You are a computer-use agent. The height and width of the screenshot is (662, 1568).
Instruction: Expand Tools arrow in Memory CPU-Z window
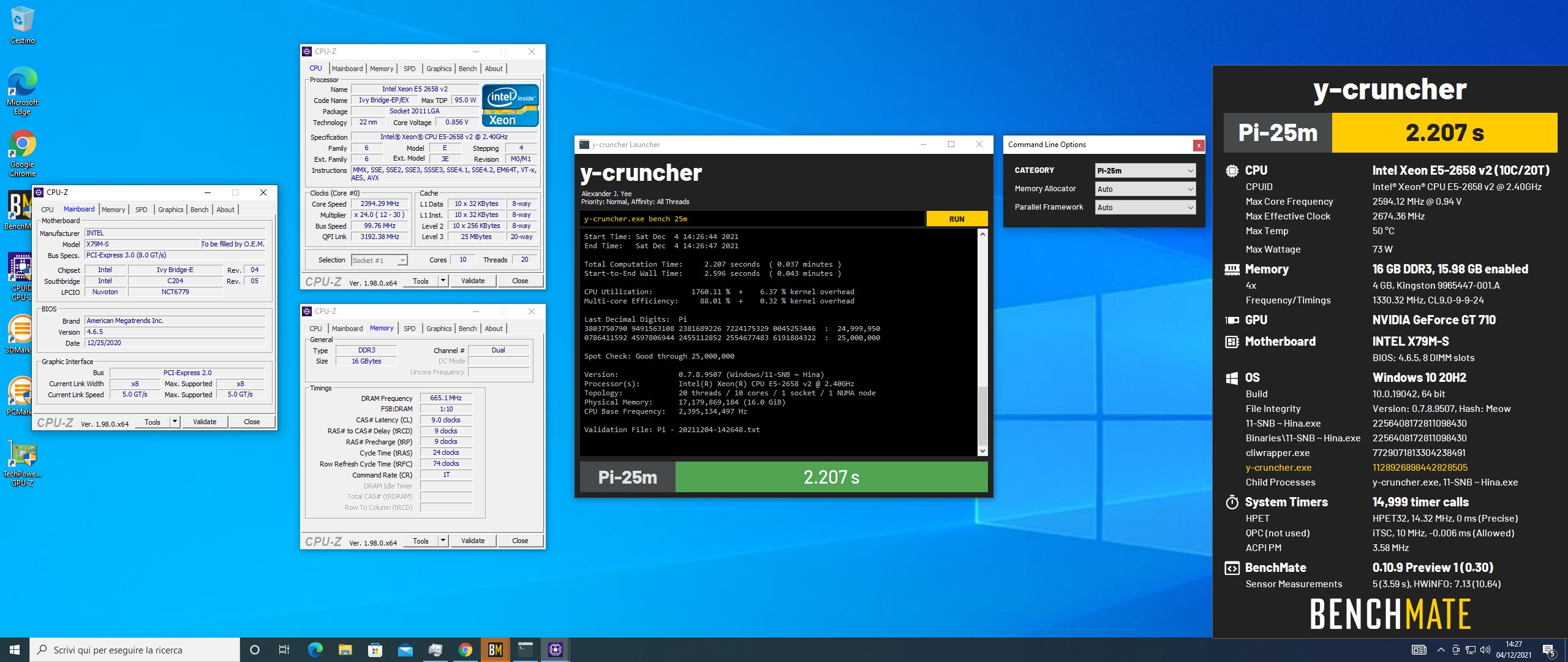click(x=443, y=541)
